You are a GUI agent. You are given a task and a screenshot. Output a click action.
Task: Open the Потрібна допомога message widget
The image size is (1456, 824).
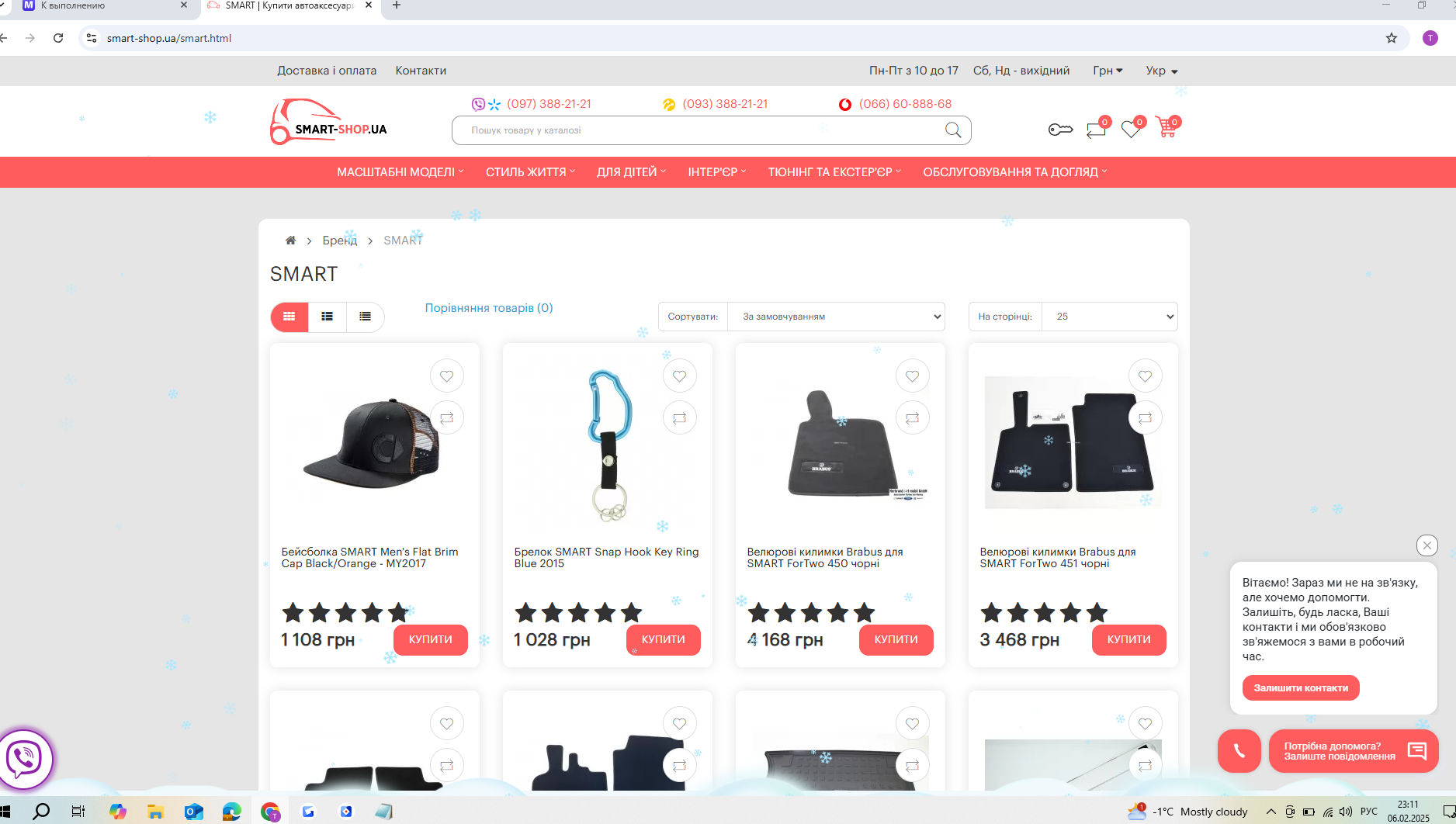(x=1354, y=751)
